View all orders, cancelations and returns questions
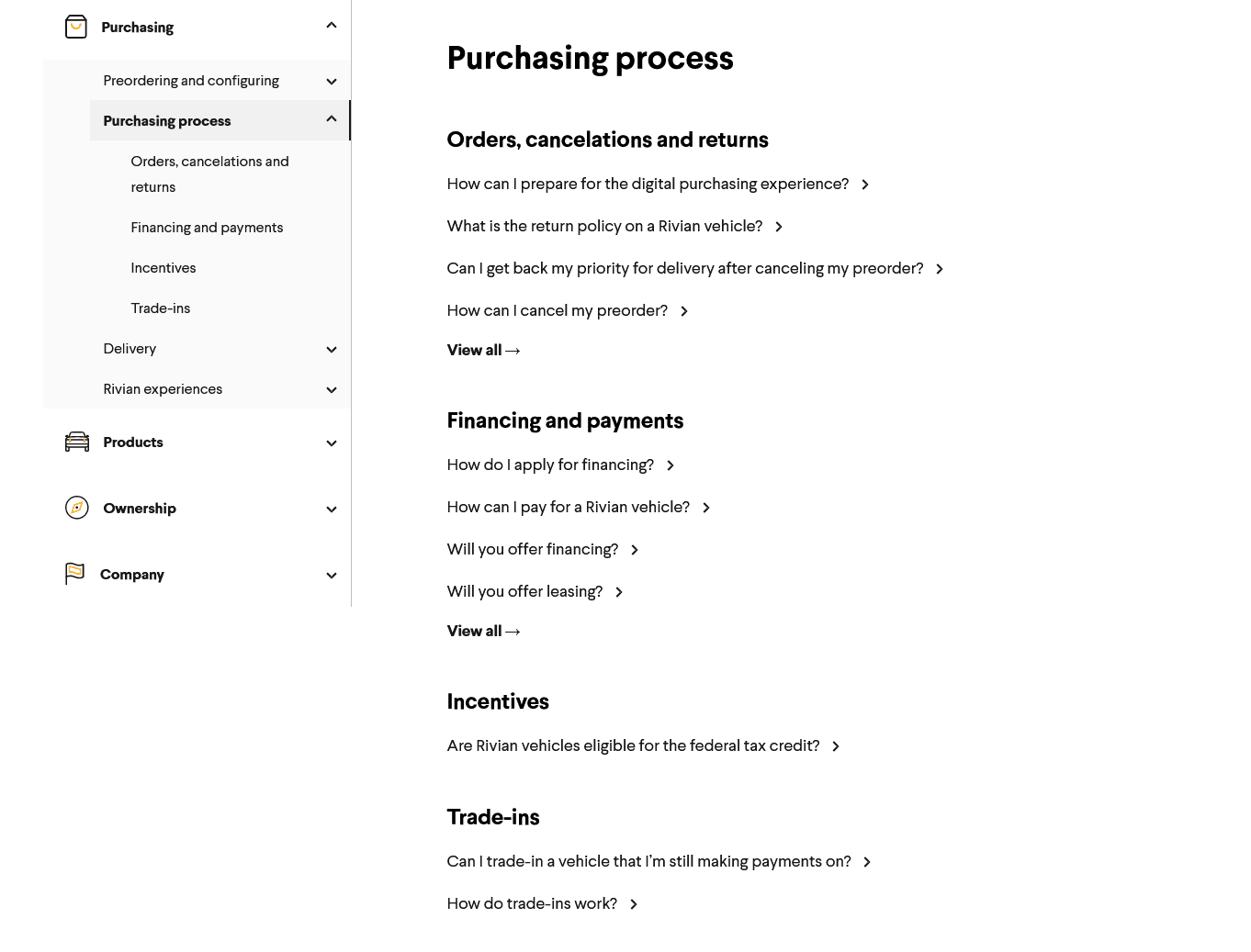Image resolution: width=1251 pixels, height=952 pixels. pos(483,350)
